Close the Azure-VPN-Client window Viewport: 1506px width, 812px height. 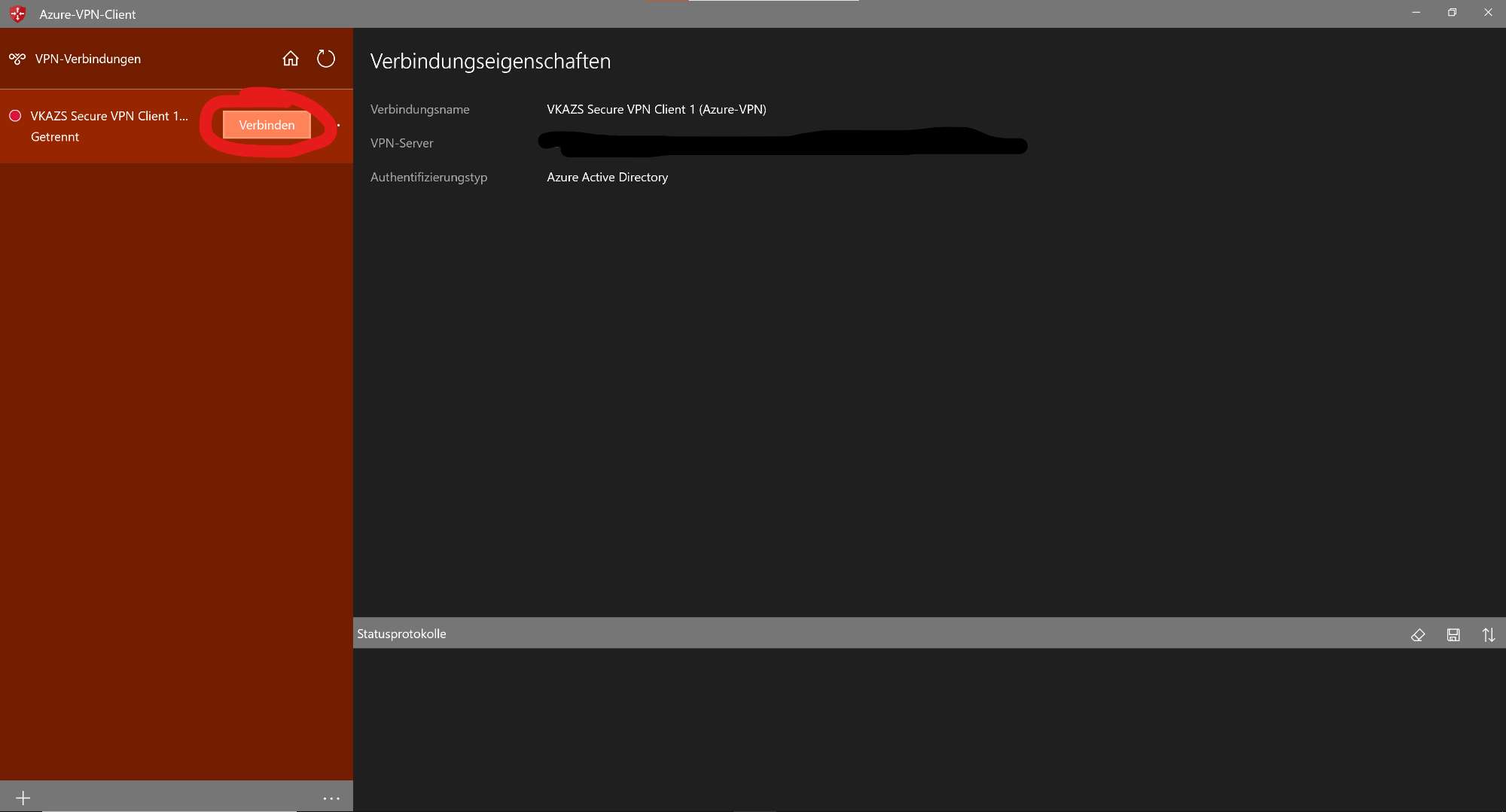tap(1488, 13)
